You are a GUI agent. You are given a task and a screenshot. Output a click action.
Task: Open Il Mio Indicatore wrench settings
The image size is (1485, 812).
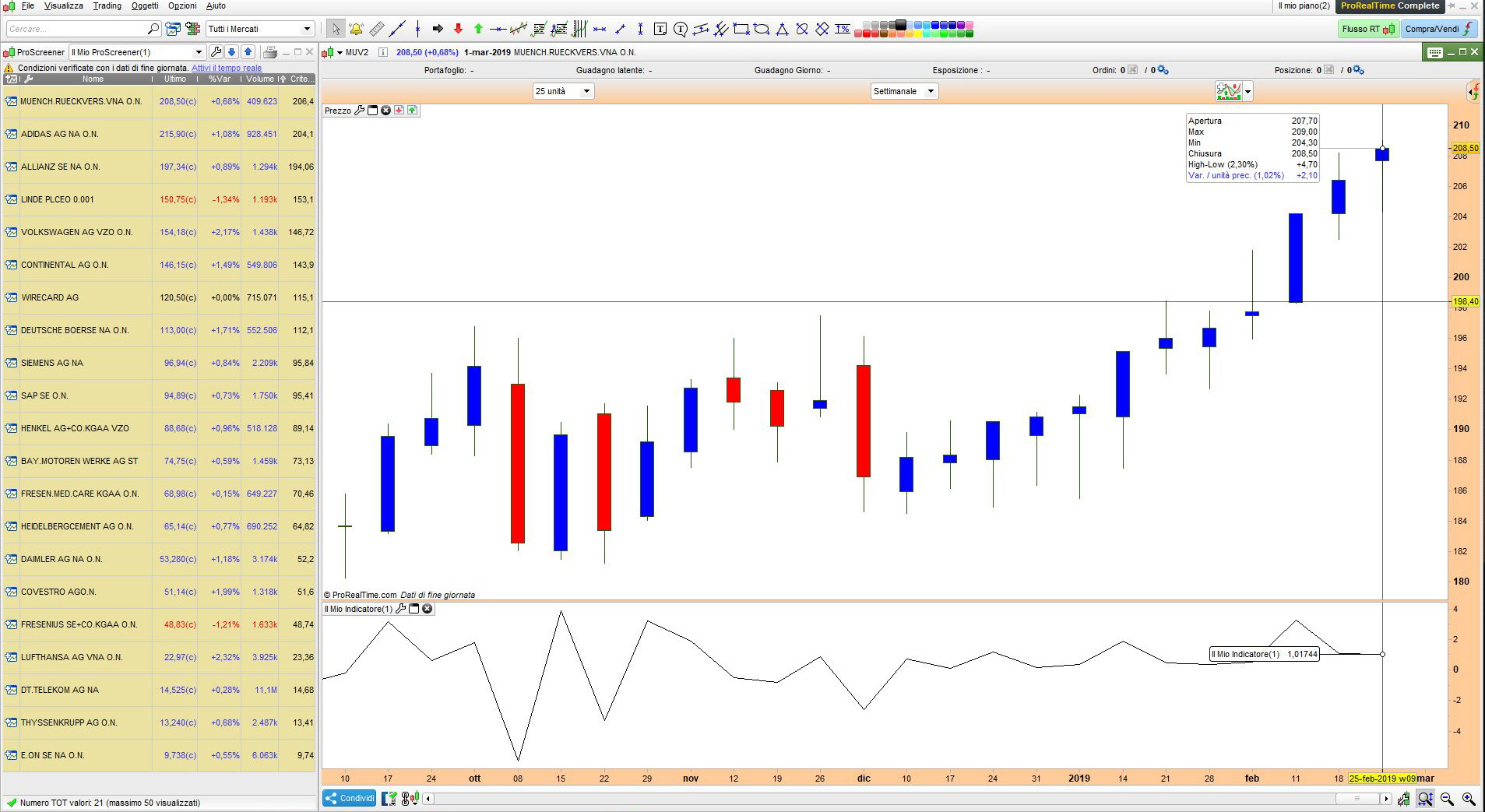pyautogui.click(x=401, y=609)
